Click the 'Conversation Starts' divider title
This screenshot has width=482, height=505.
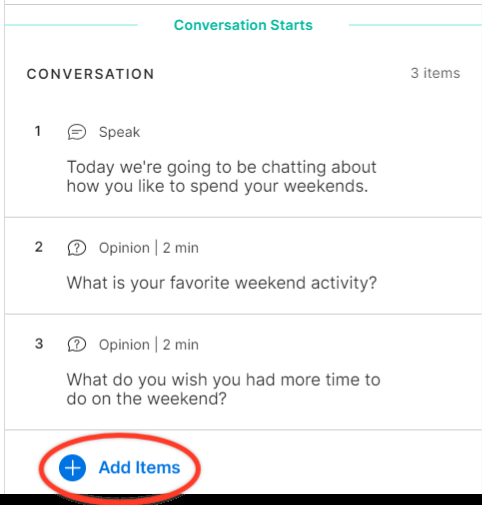pyautogui.click(x=243, y=25)
